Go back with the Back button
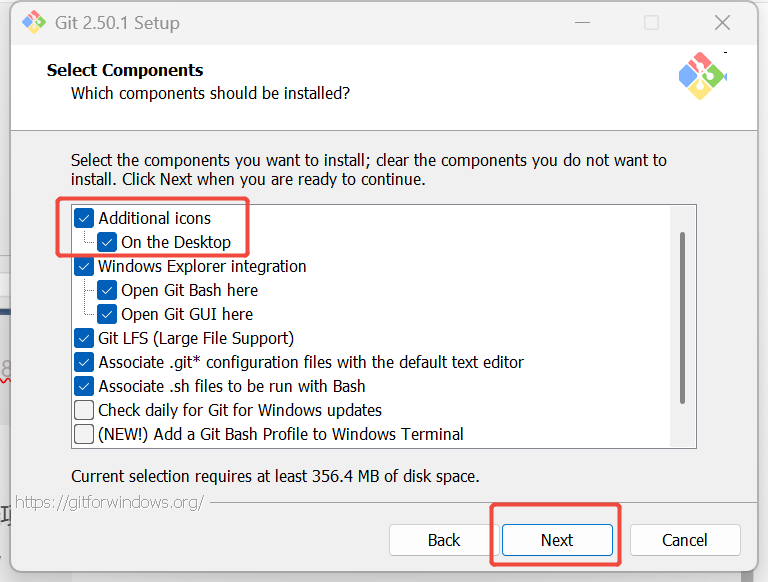Image resolution: width=768 pixels, height=582 pixels. click(444, 540)
